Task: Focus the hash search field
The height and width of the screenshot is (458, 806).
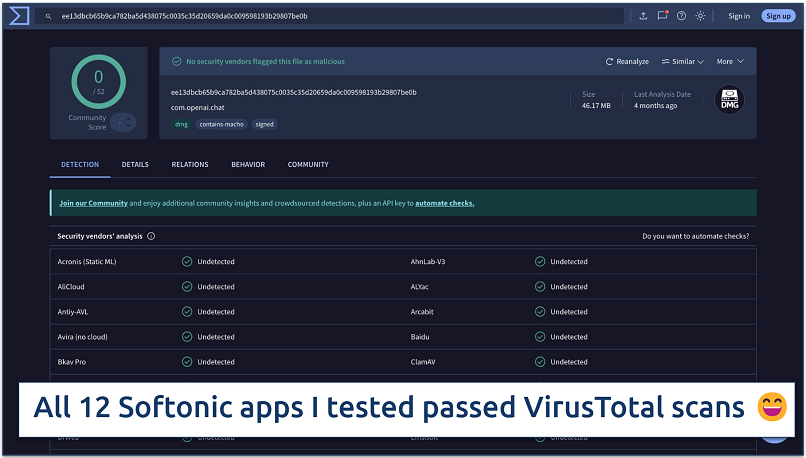Action: coord(329,16)
